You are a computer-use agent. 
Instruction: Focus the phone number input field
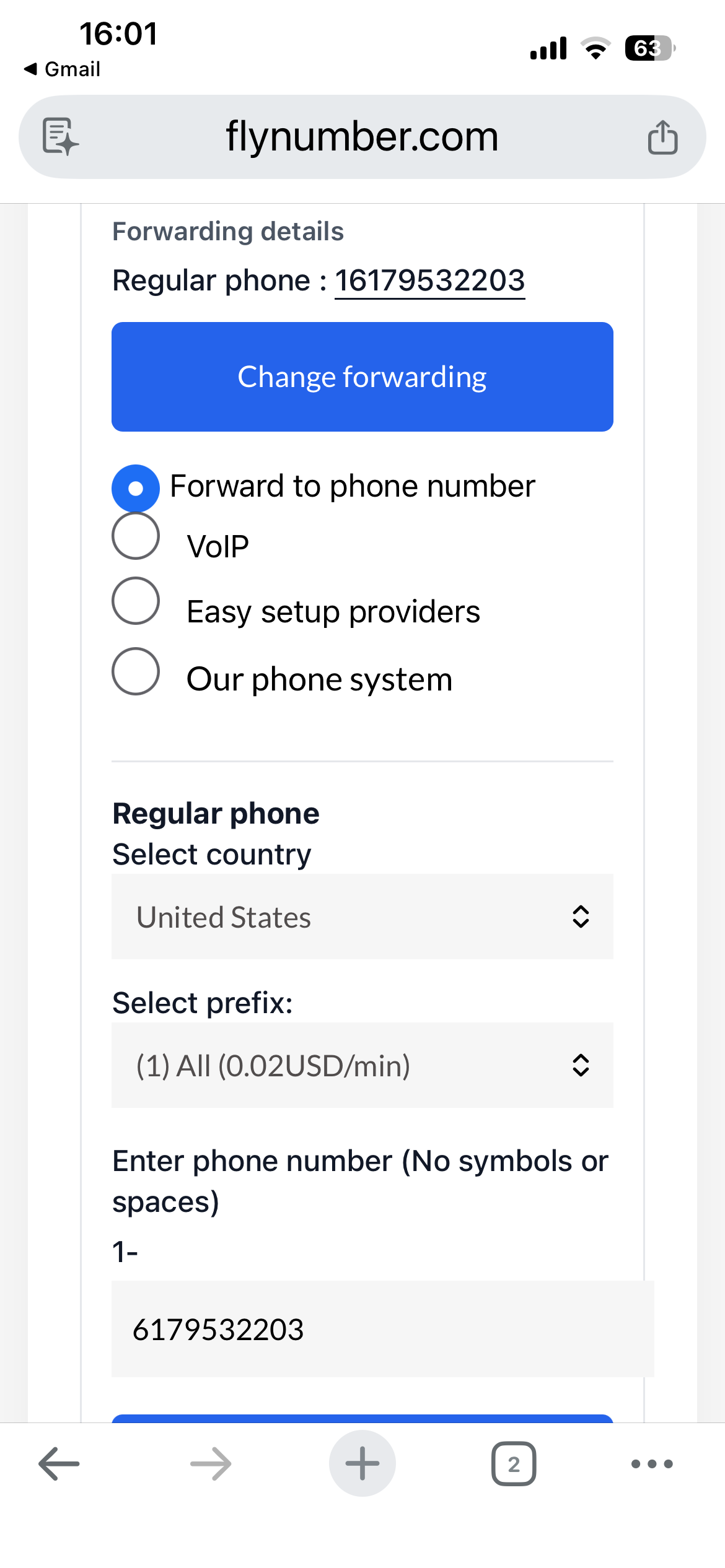pyautogui.click(x=382, y=1329)
